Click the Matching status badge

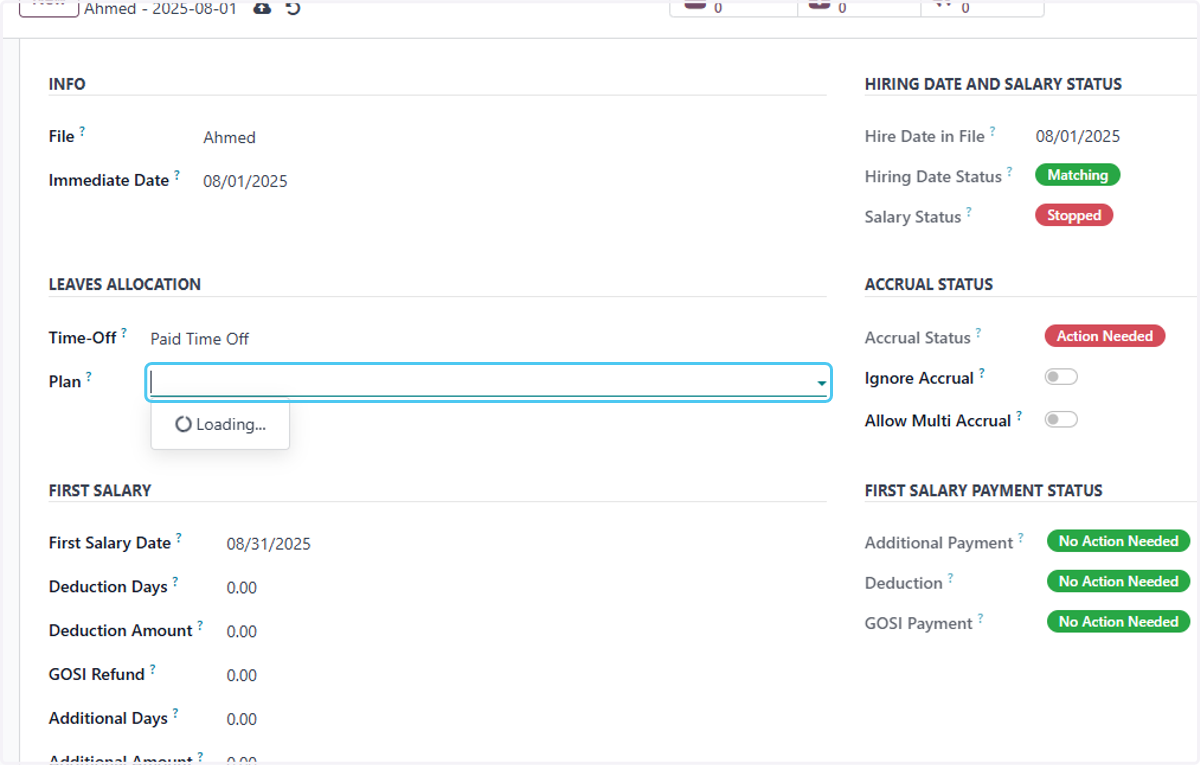coord(1078,175)
